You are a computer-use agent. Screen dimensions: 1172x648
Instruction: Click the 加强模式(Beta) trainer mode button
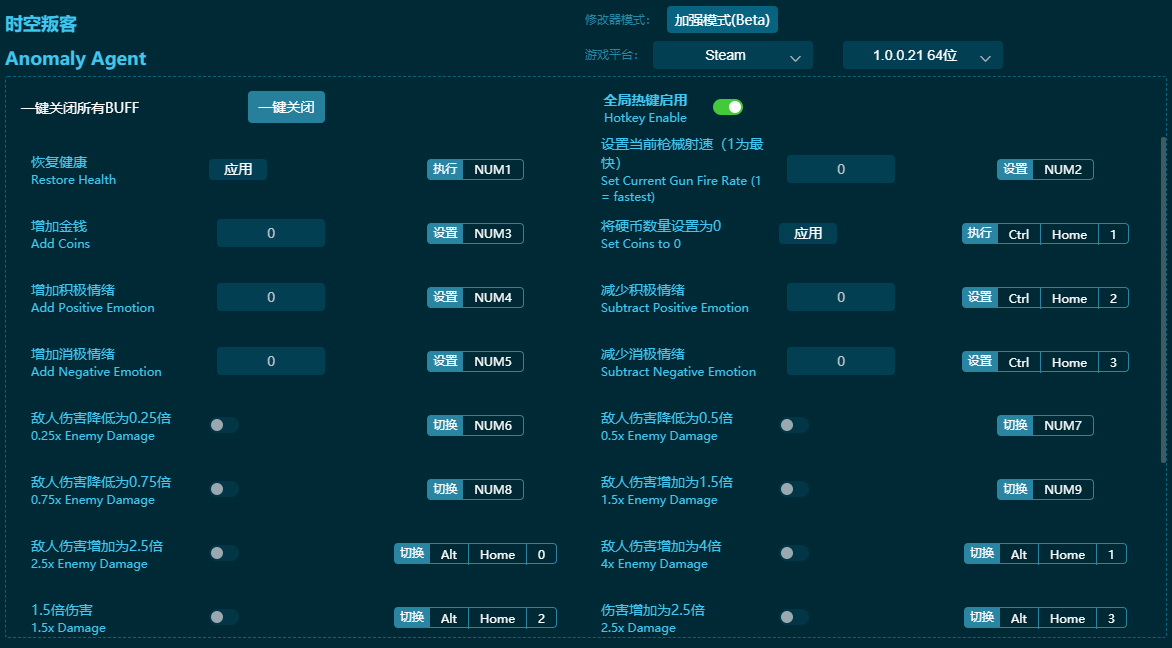pyautogui.click(x=723, y=19)
